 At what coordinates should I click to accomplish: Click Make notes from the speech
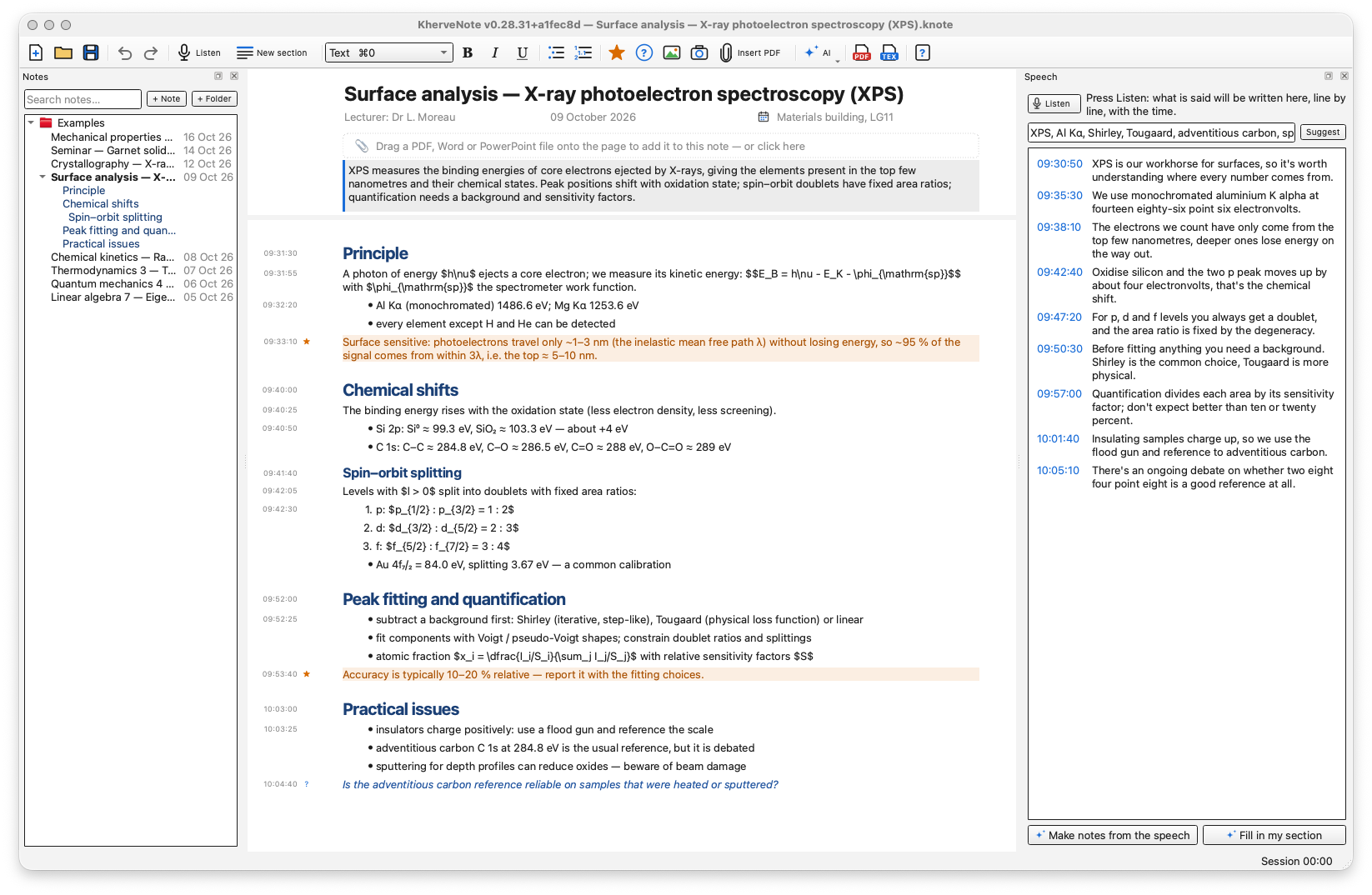tap(1113, 835)
